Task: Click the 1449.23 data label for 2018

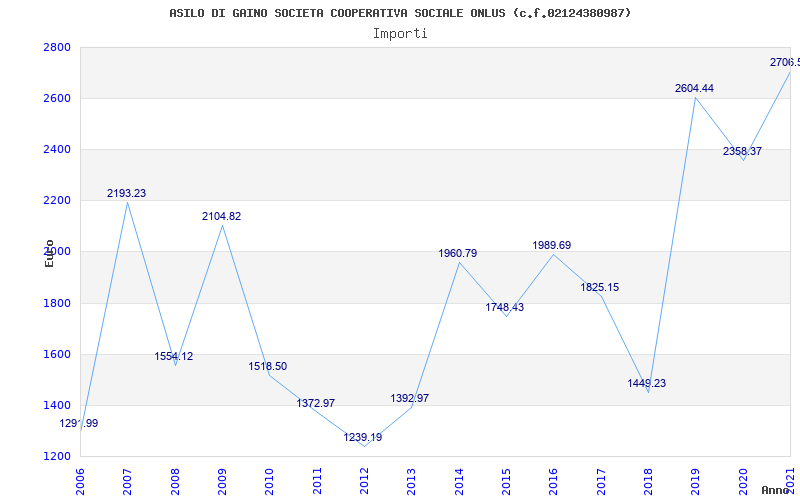Action: [x=647, y=383]
